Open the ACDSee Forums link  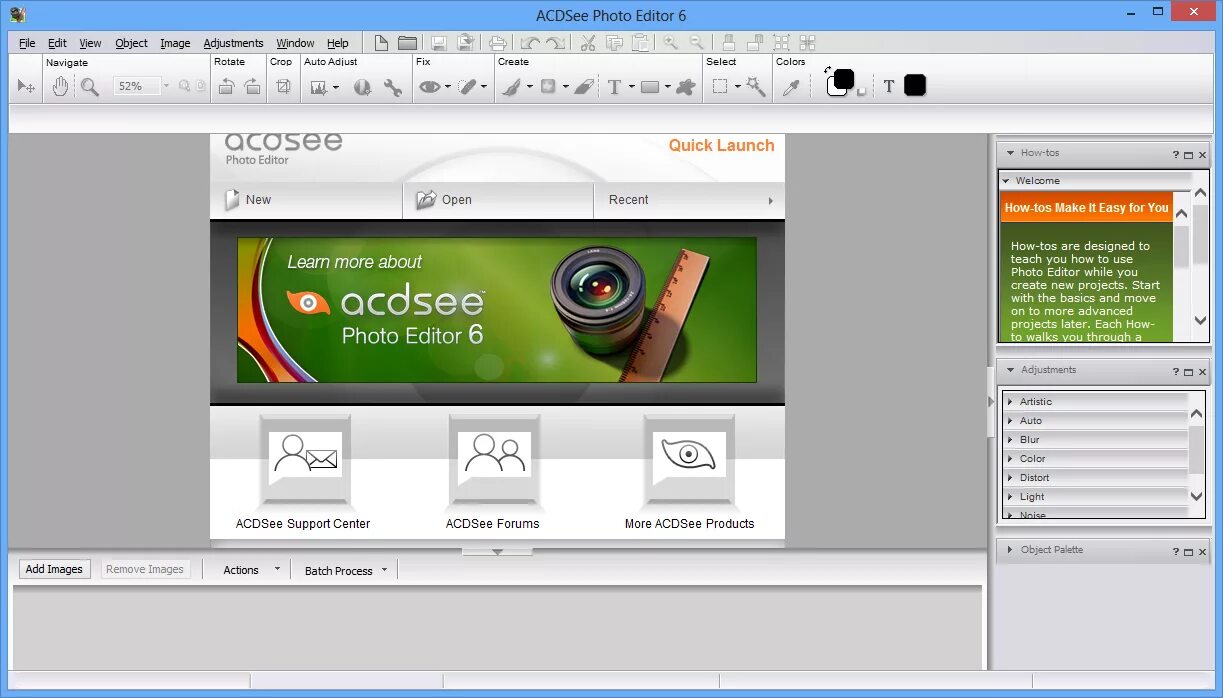coord(493,473)
